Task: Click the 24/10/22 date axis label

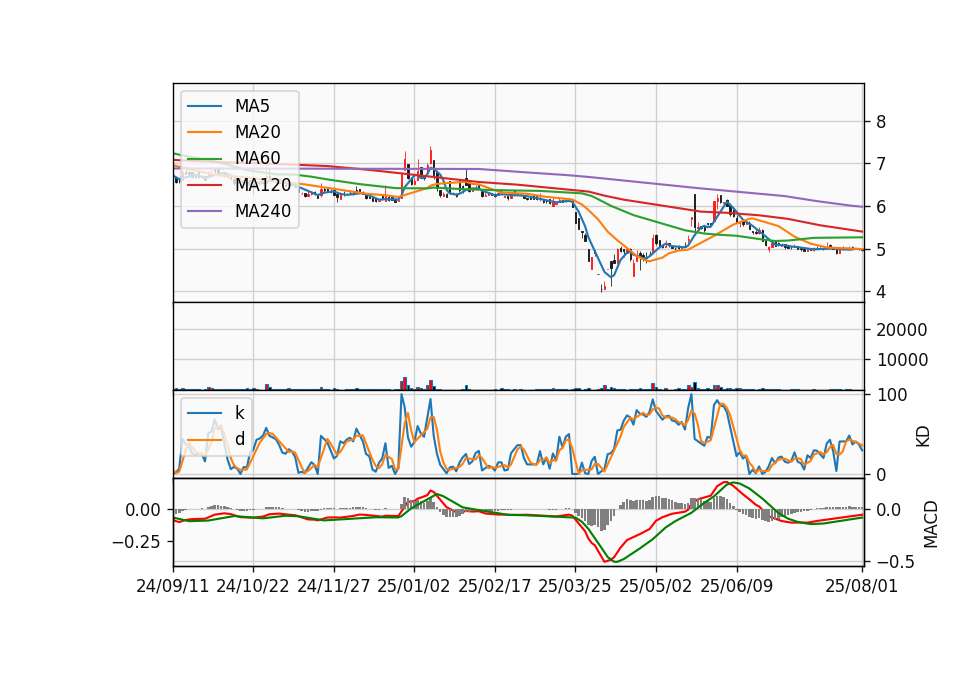Action: (253, 586)
